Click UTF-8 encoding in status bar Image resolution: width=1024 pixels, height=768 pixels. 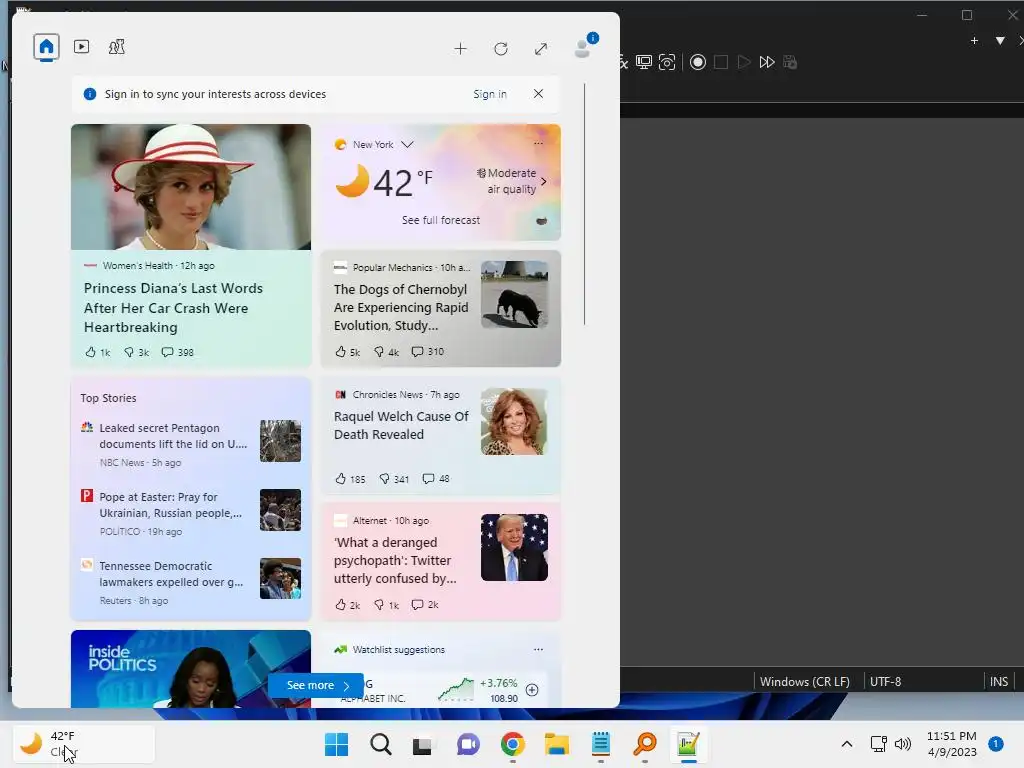coord(886,681)
